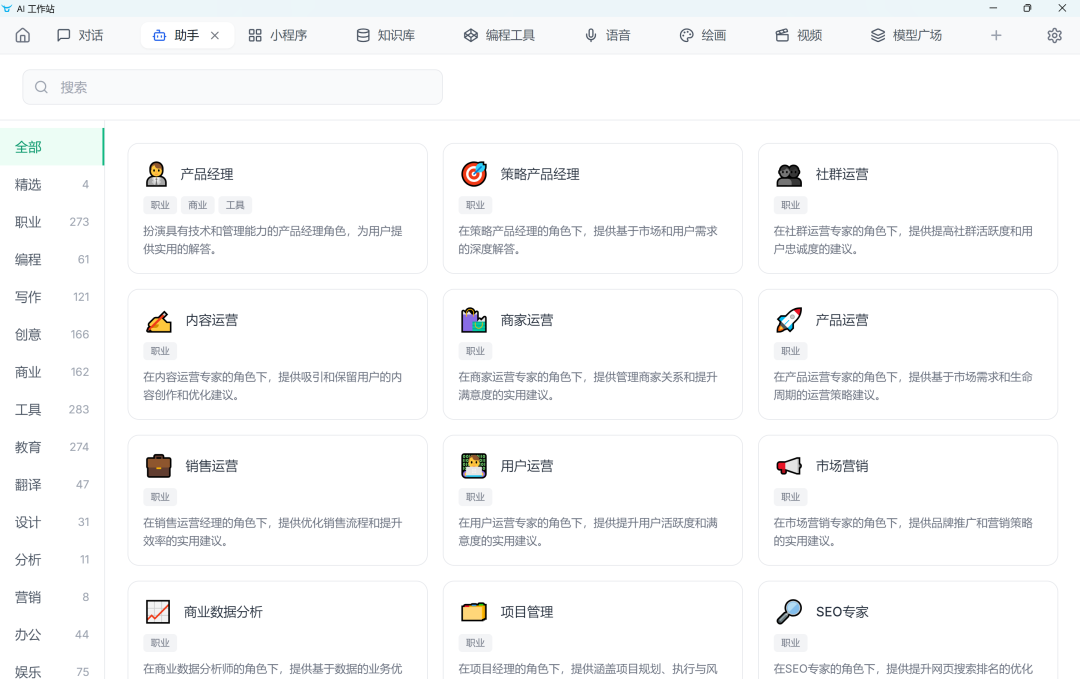Click the home icon in top bar
1080x679 pixels.
pyautogui.click(x=23, y=35)
